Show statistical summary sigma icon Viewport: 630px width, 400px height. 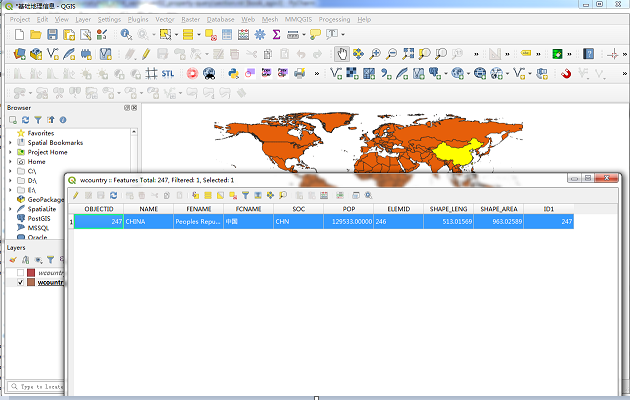coord(276,35)
